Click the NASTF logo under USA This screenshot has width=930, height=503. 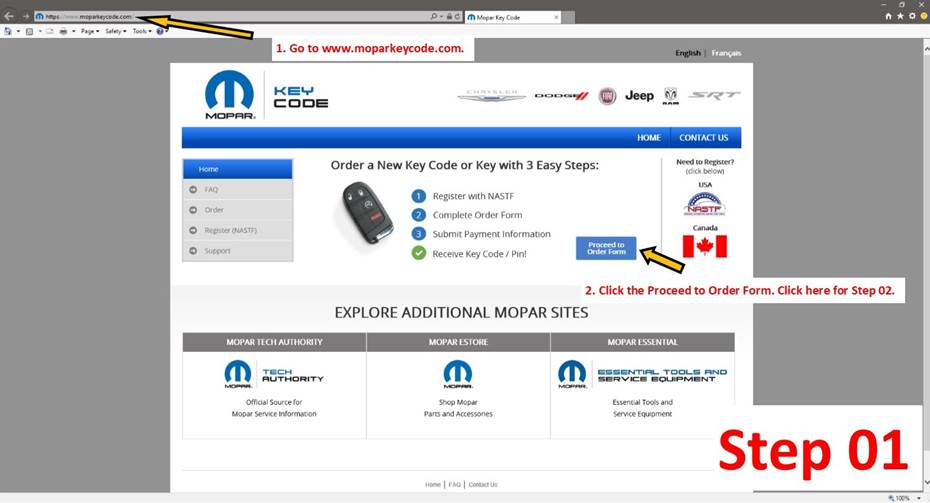pyautogui.click(x=704, y=204)
